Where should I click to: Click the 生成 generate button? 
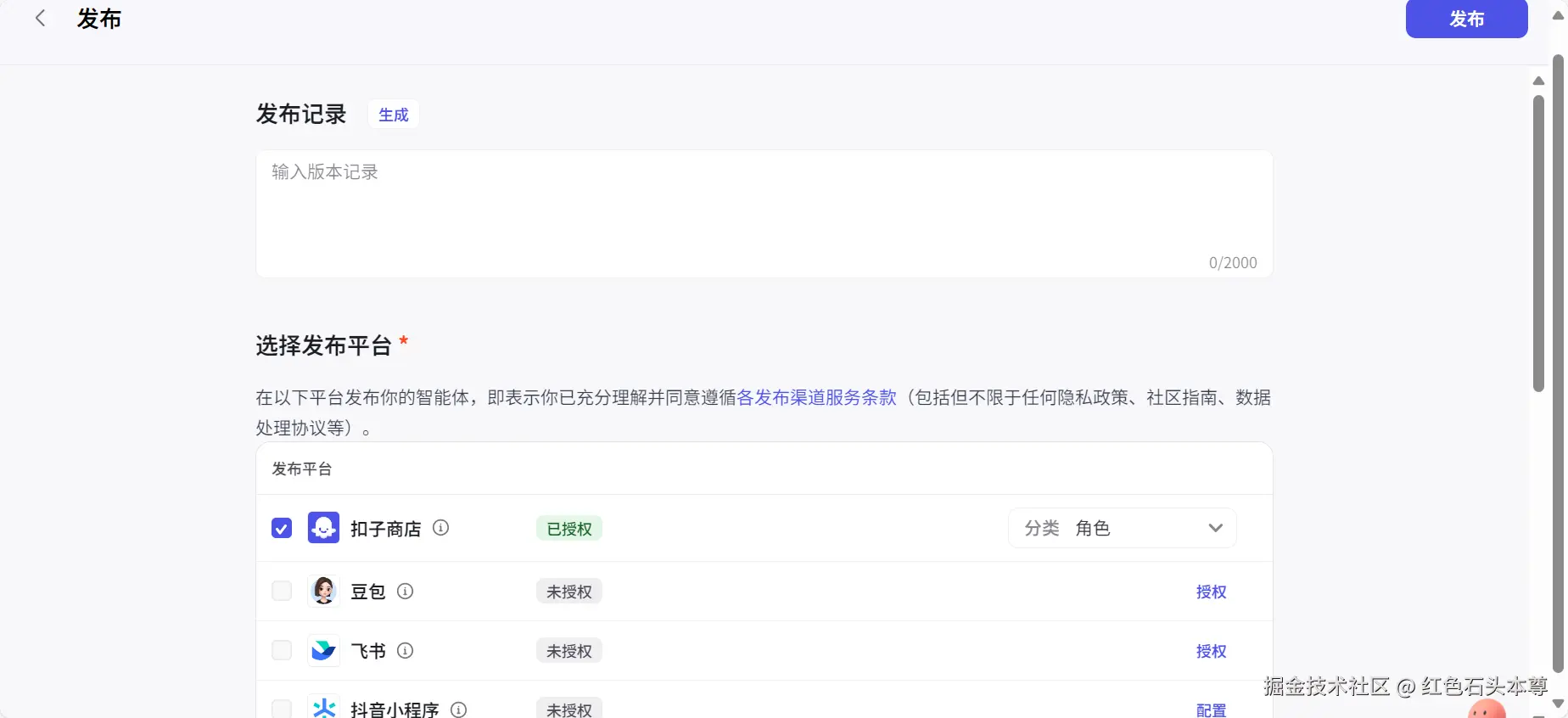pos(394,115)
